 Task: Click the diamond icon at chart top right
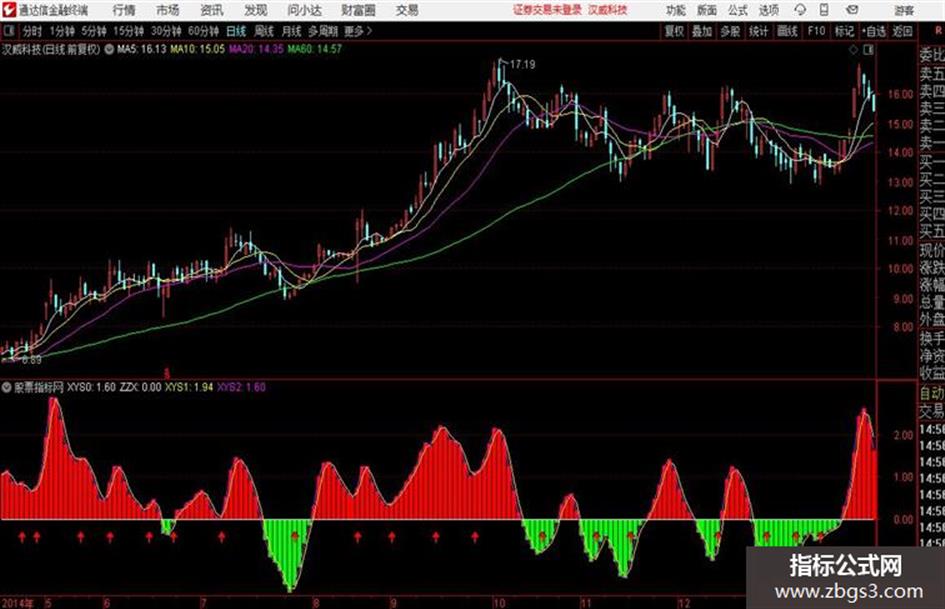(853, 50)
